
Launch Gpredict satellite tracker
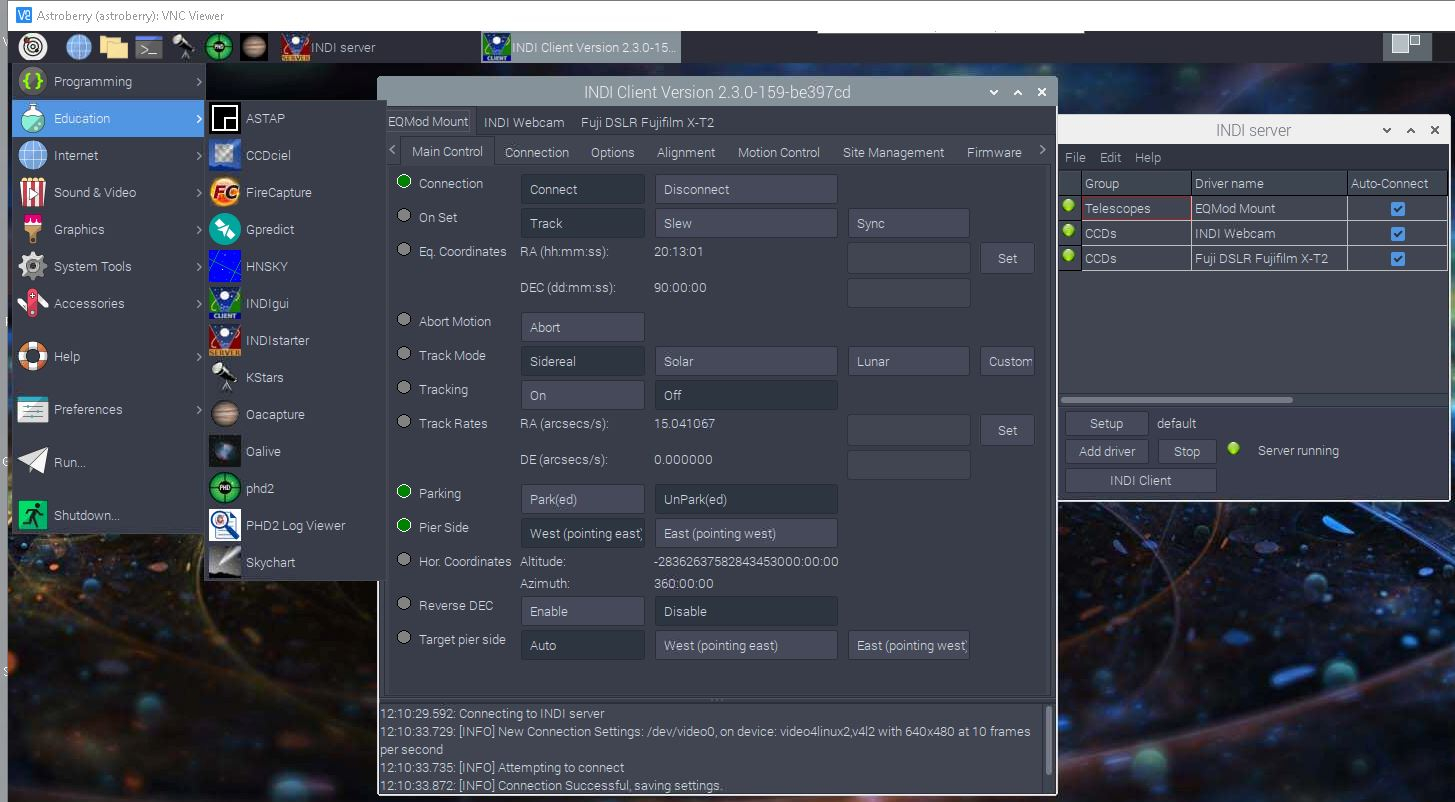[295, 229]
